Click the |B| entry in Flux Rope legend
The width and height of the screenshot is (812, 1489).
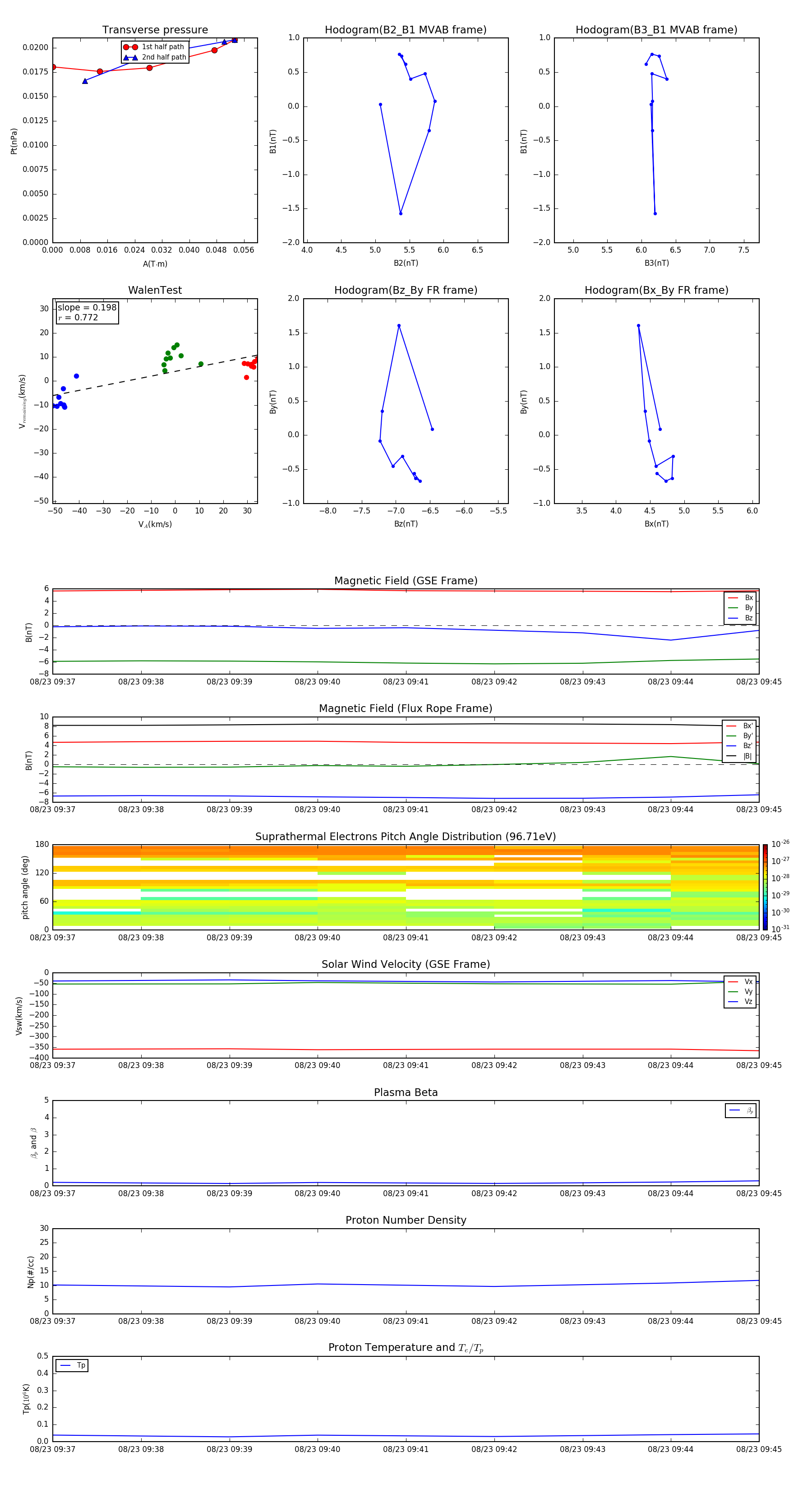click(740, 756)
